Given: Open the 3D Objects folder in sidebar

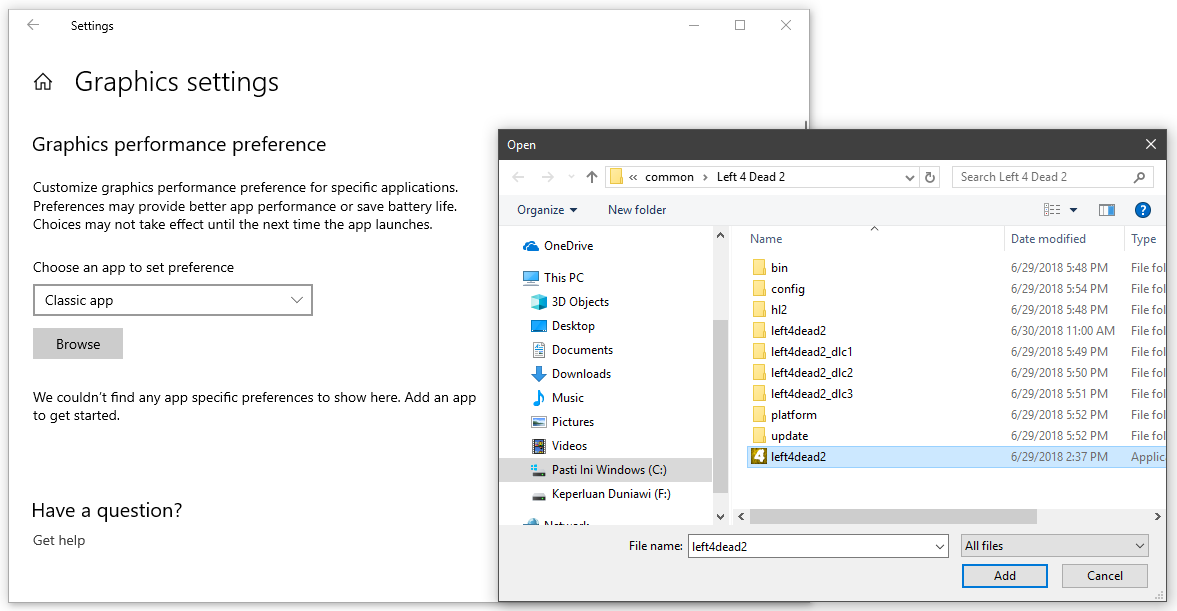Looking at the screenshot, I should click(x=580, y=302).
